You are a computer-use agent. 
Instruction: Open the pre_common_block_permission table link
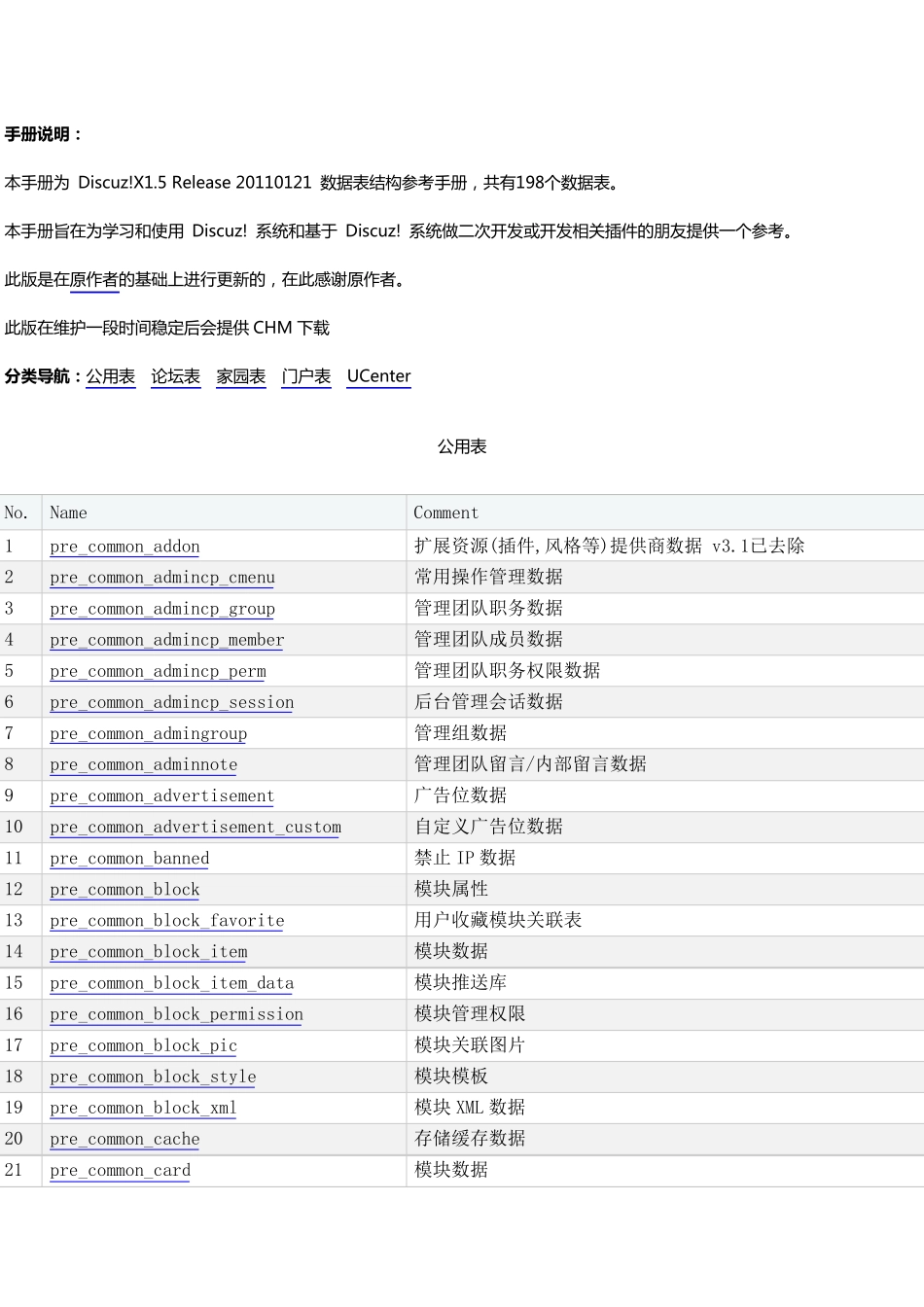(177, 1014)
